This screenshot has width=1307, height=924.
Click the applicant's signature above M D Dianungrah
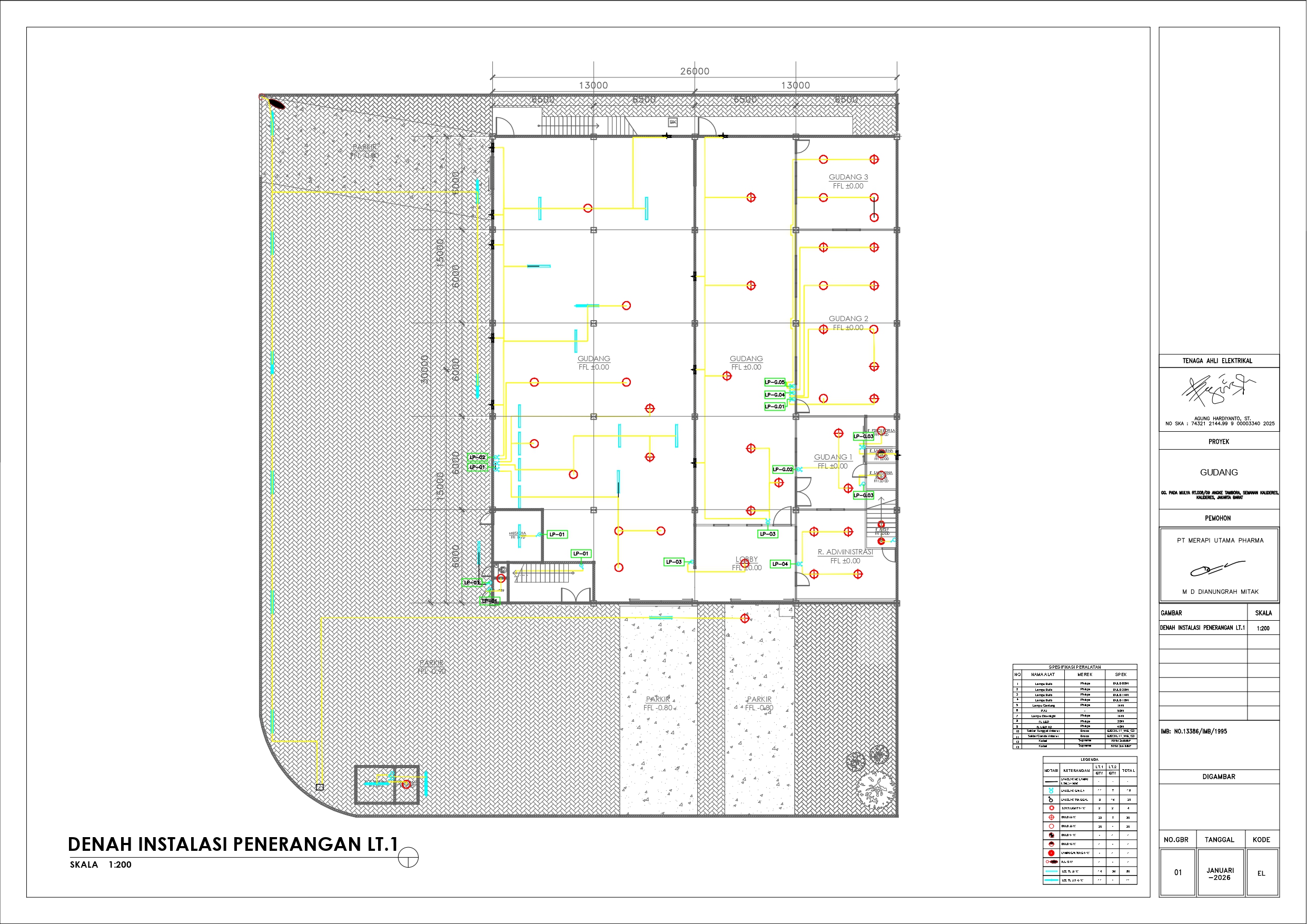(x=1217, y=568)
